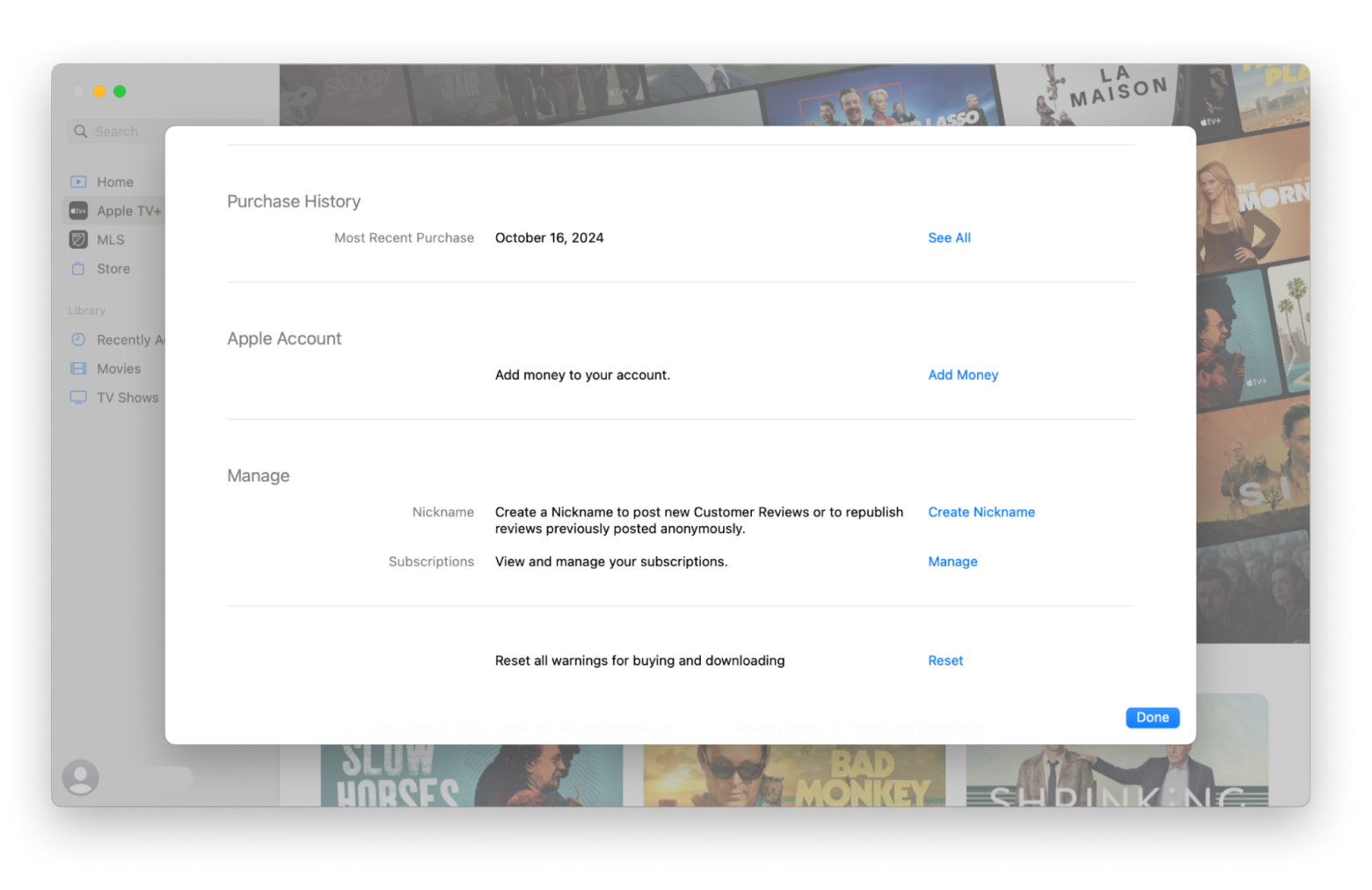
Task: Click the Most Recent Purchase label
Action: 404,238
